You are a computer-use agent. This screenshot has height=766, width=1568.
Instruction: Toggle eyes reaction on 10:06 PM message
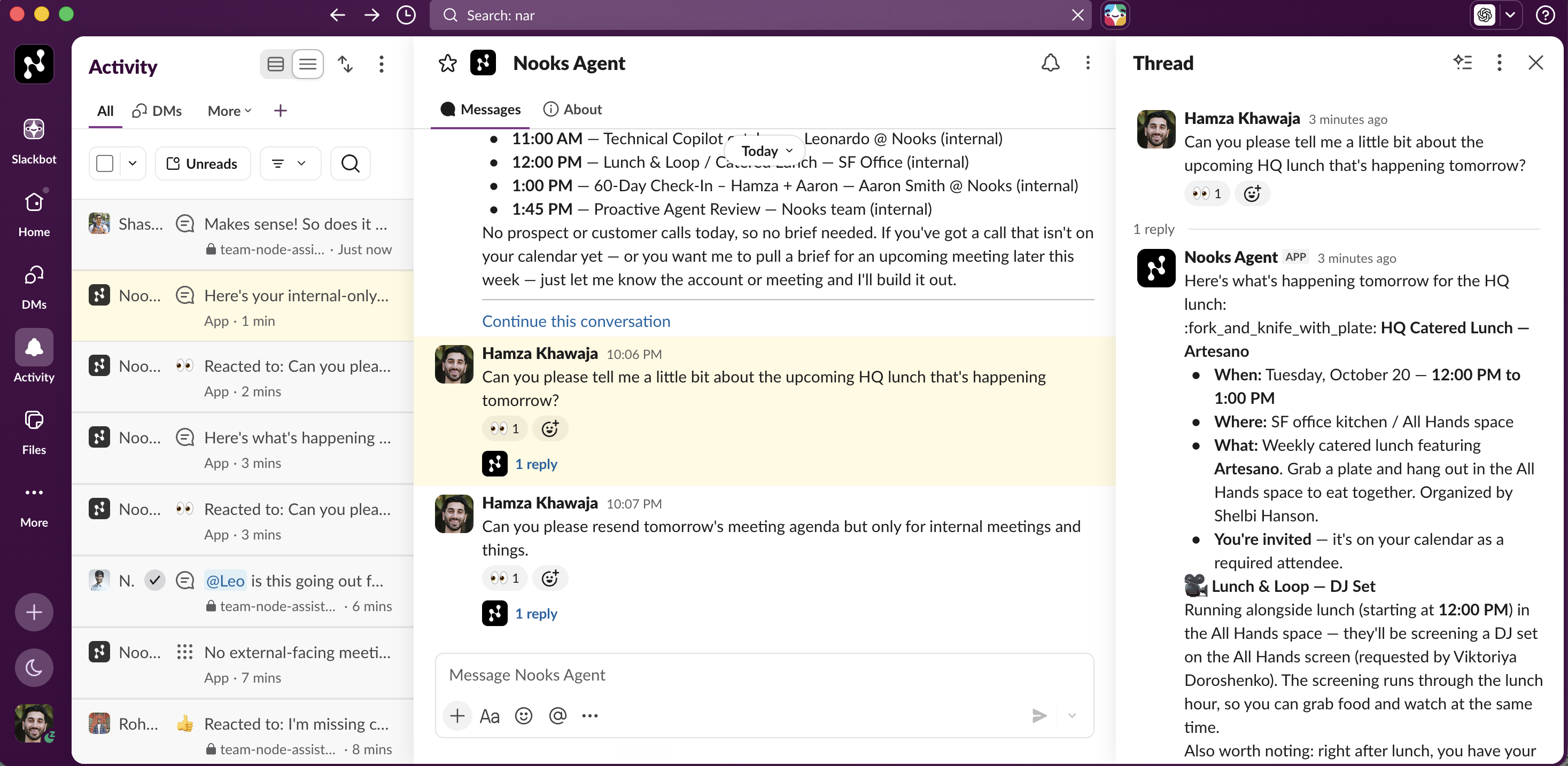(504, 428)
